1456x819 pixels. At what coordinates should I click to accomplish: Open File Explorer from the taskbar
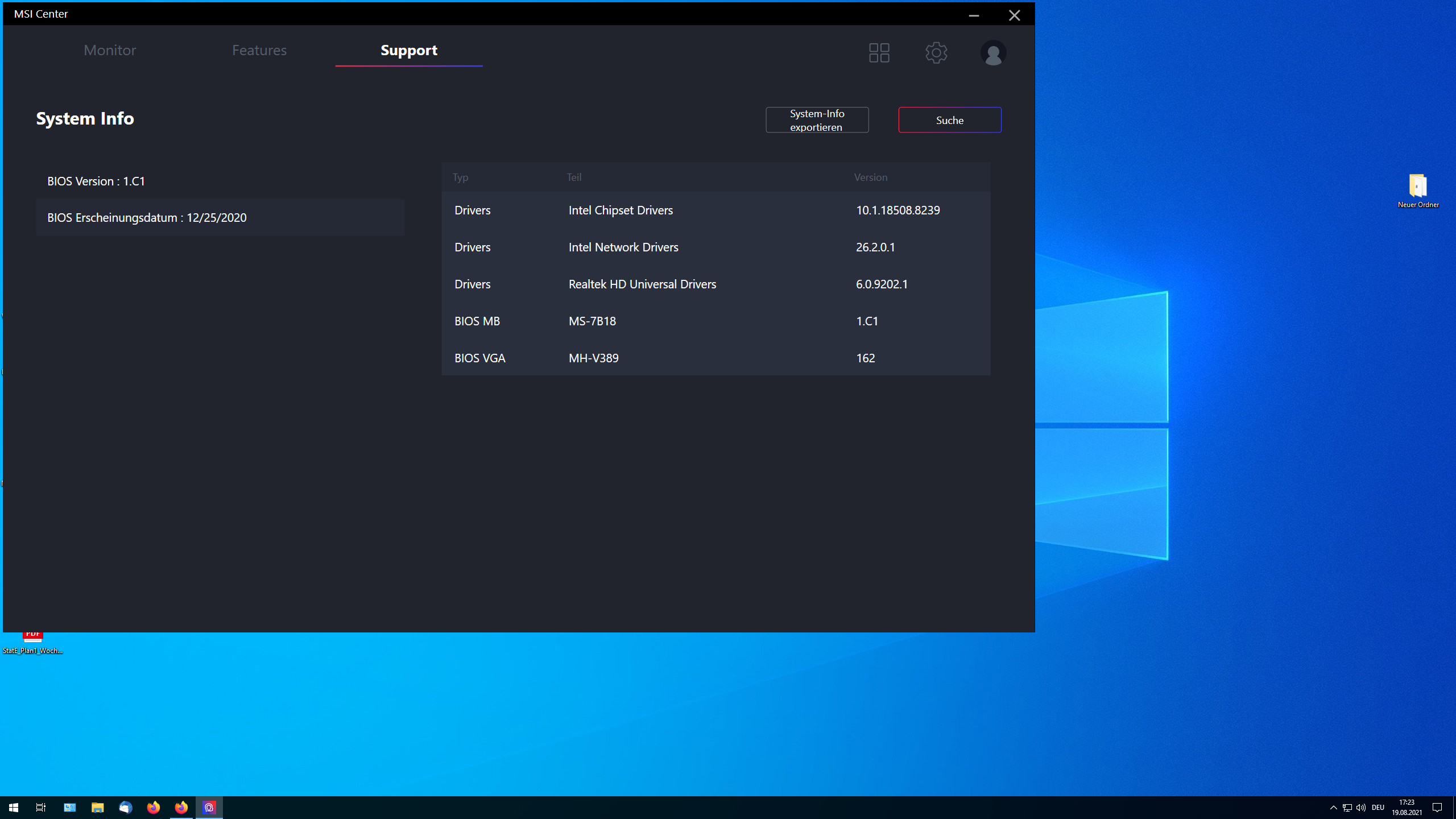pyautogui.click(x=97, y=808)
